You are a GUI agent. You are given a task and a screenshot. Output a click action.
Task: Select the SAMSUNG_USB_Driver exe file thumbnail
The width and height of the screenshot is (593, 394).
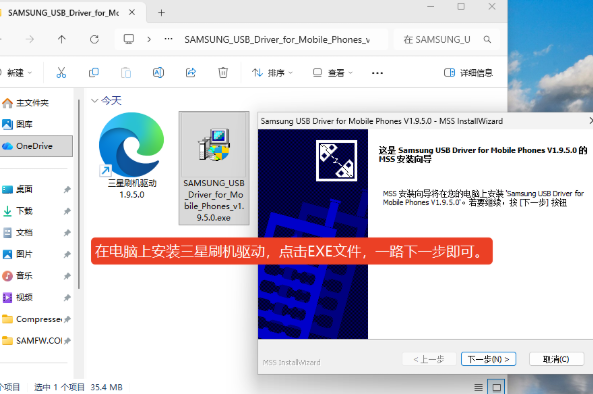(214, 168)
